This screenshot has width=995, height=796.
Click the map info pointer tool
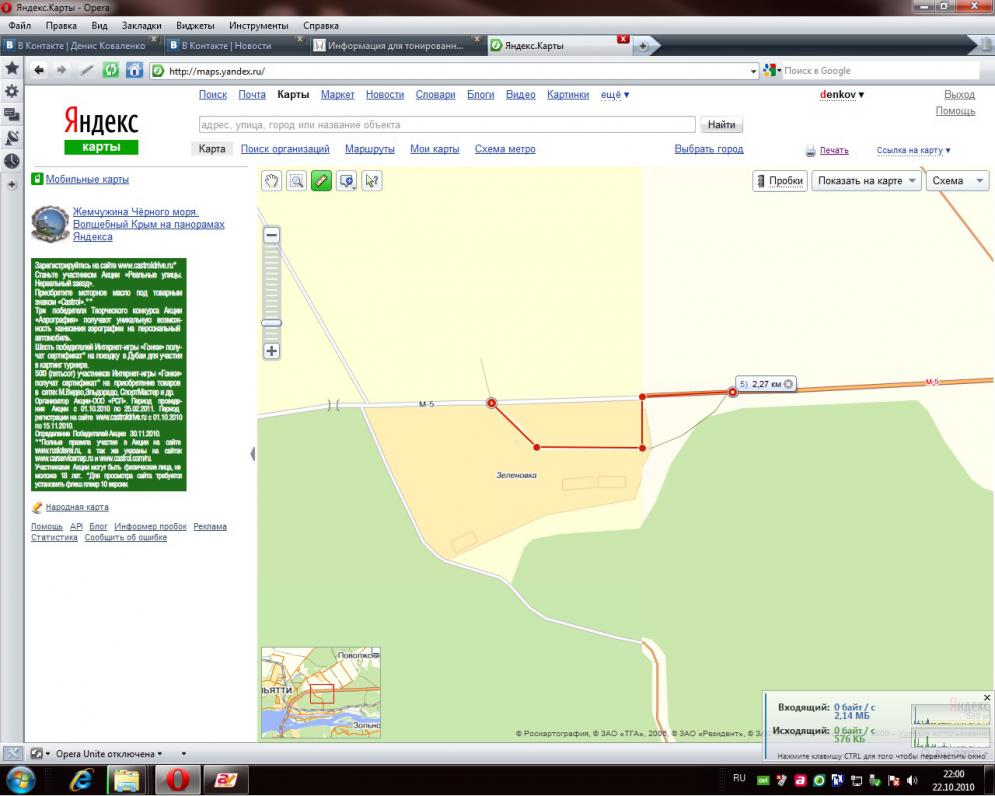(x=372, y=181)
